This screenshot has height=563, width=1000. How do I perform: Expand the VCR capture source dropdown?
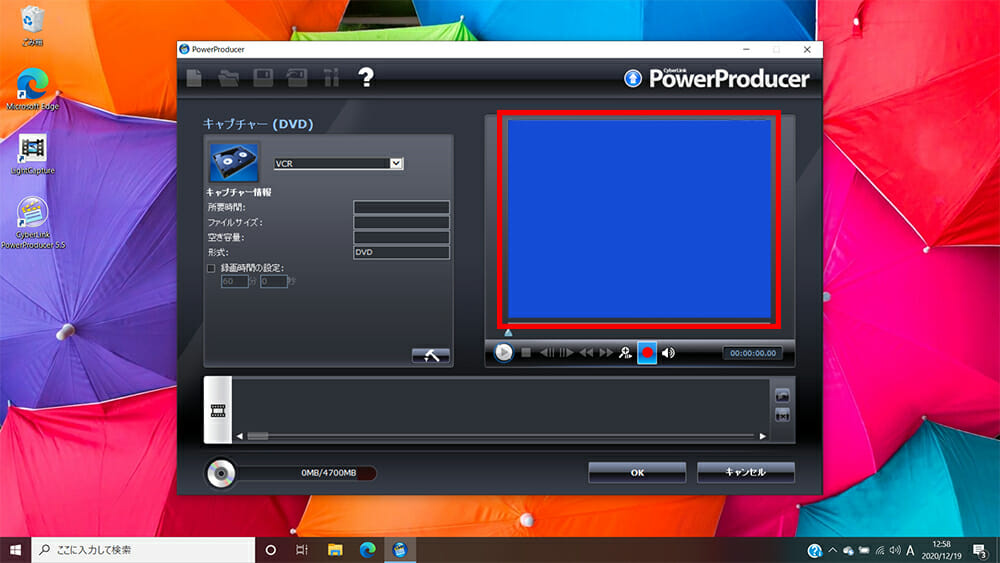396,163
